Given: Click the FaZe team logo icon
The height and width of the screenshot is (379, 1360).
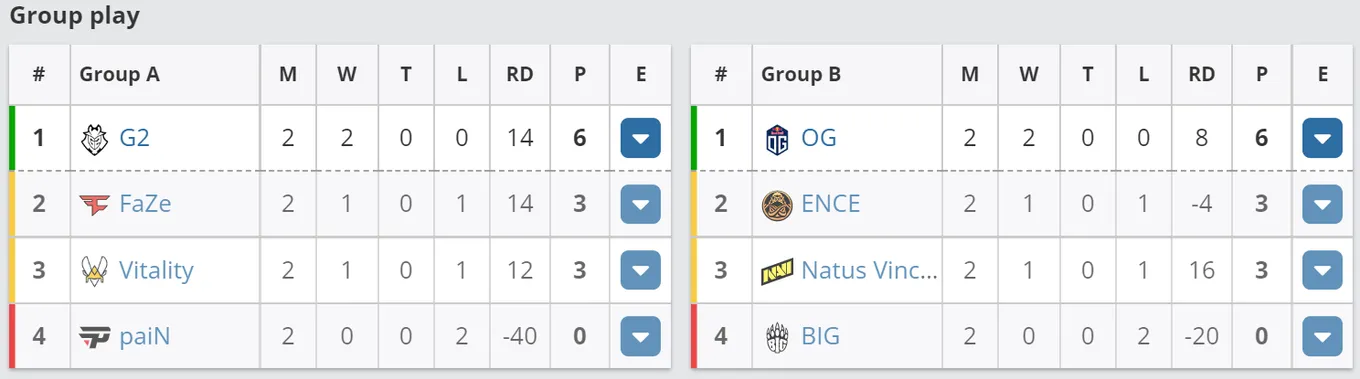Looking at the screenshot, I should [94, 204].
